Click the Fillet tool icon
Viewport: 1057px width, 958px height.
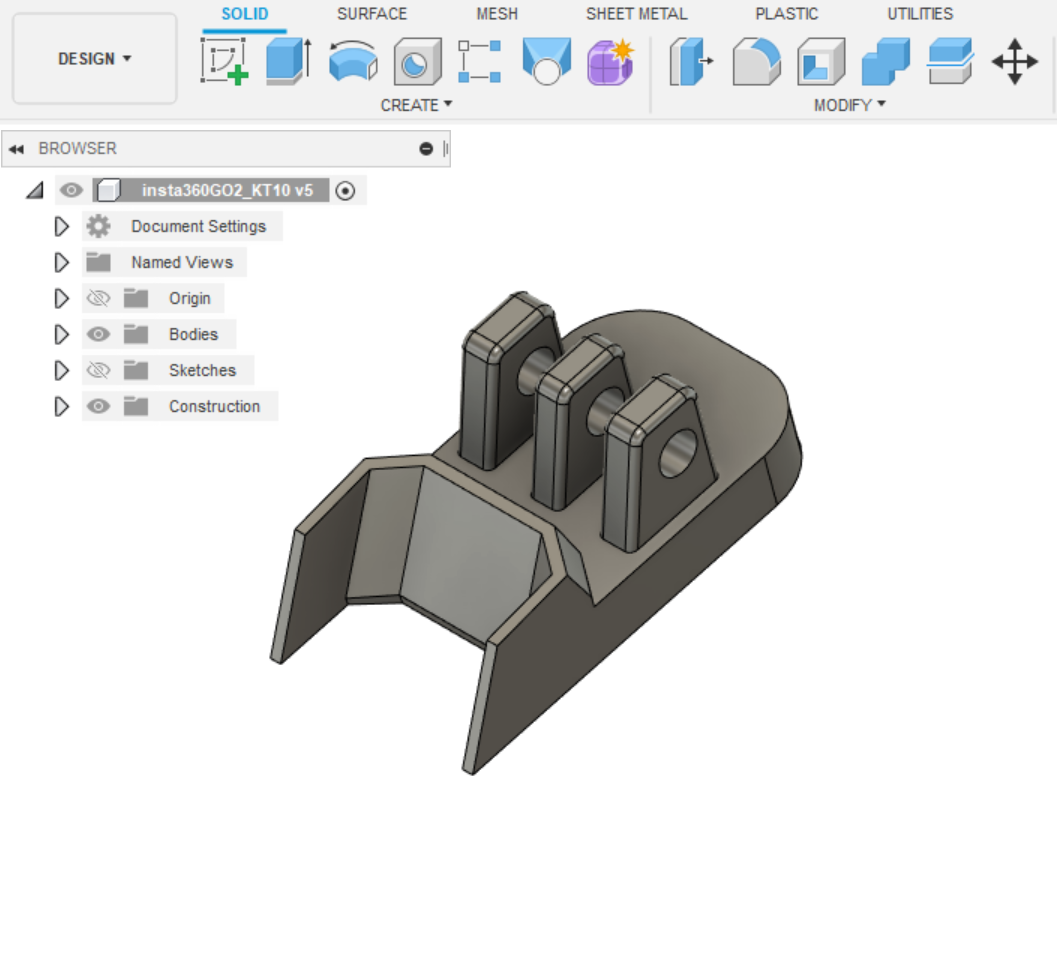(x=756, y=61)
